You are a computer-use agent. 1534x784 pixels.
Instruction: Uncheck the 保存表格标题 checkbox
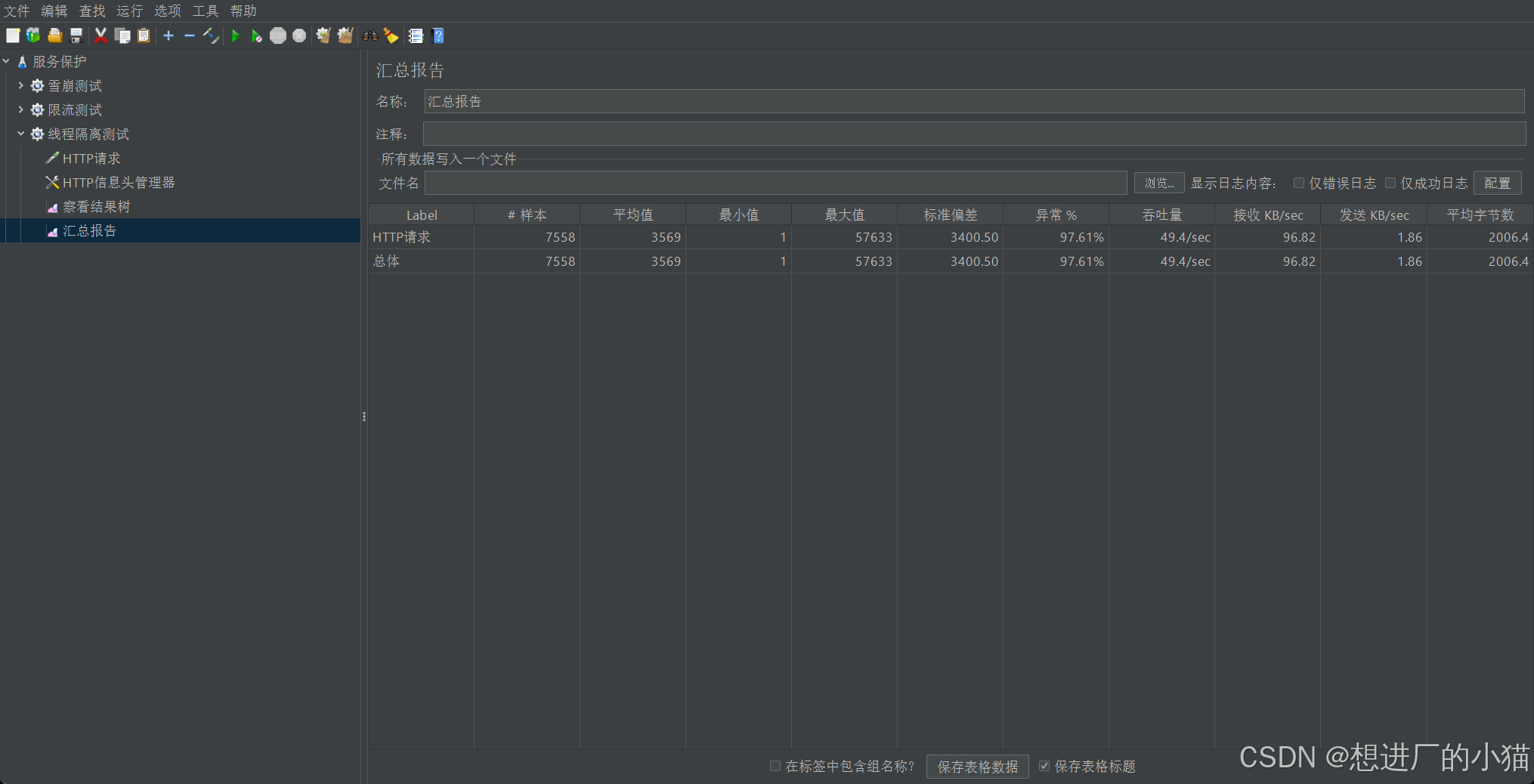[1044, 766]
